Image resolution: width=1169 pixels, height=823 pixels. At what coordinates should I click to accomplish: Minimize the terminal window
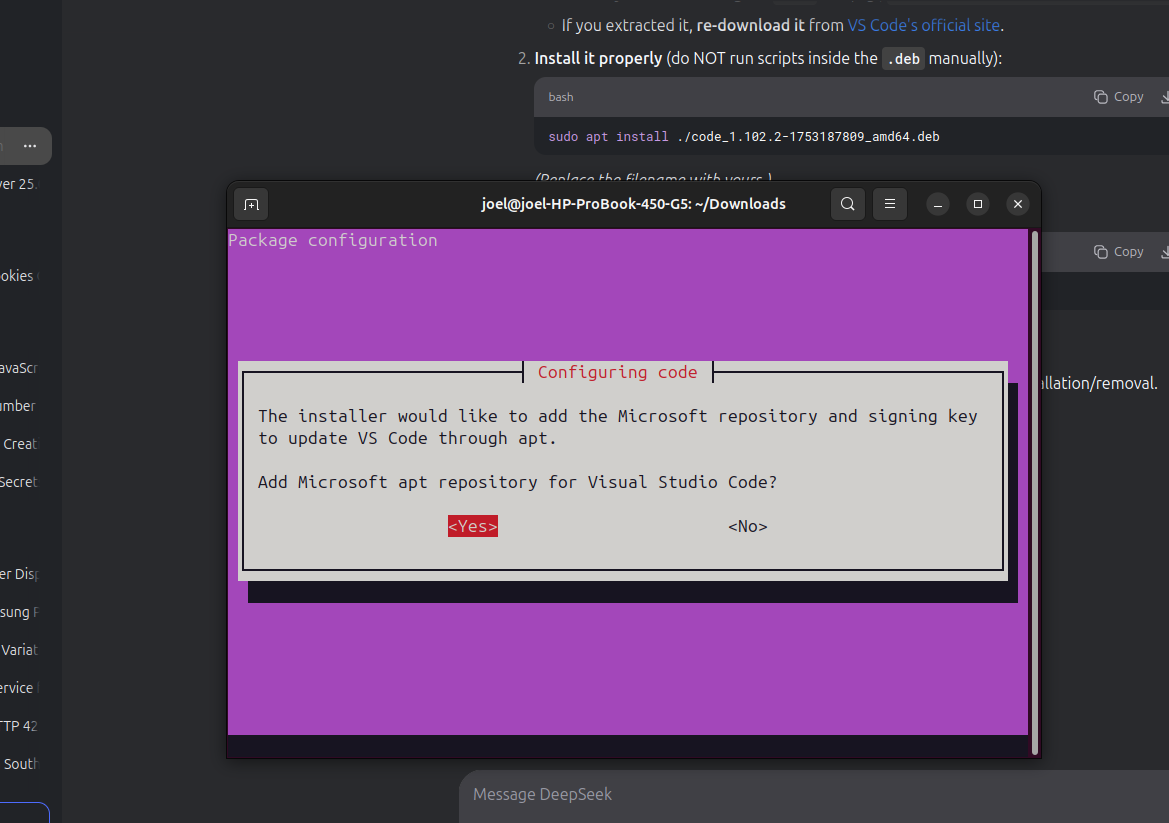(938, 204)
